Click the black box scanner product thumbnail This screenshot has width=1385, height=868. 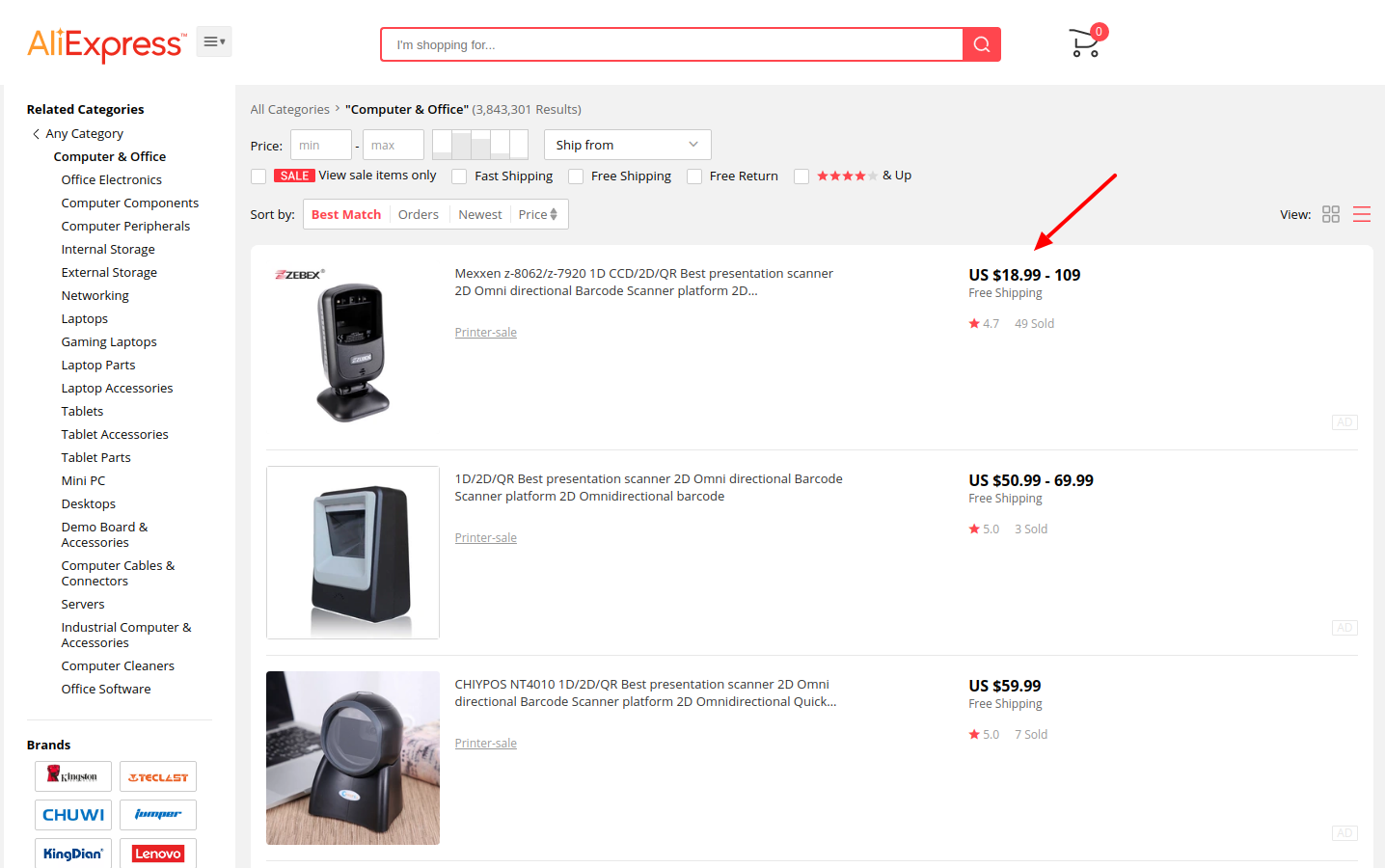(353, 553)
